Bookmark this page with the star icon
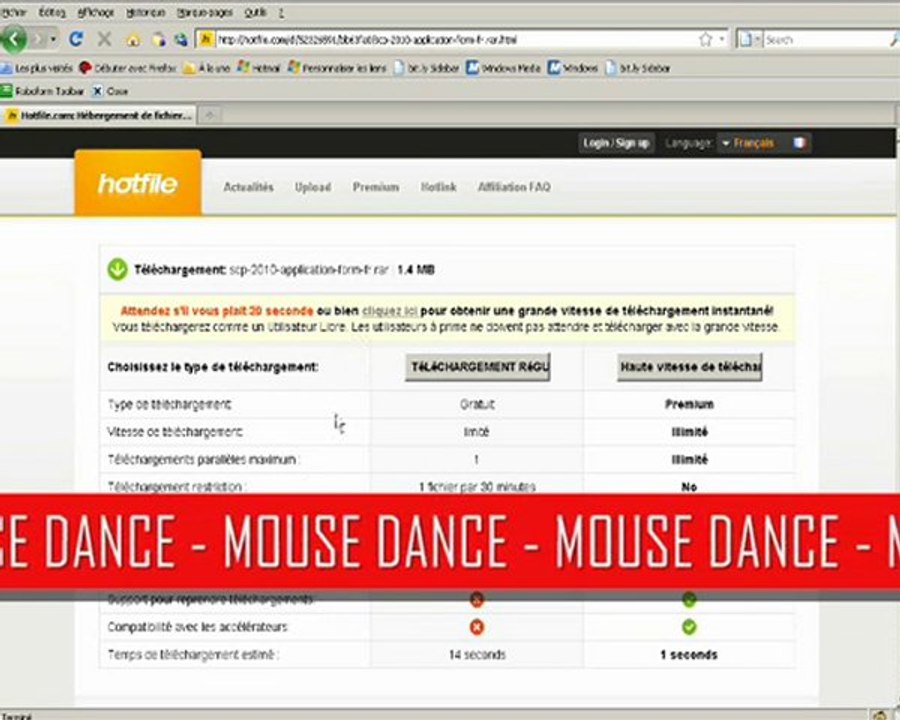 click(x=705, y=40)
